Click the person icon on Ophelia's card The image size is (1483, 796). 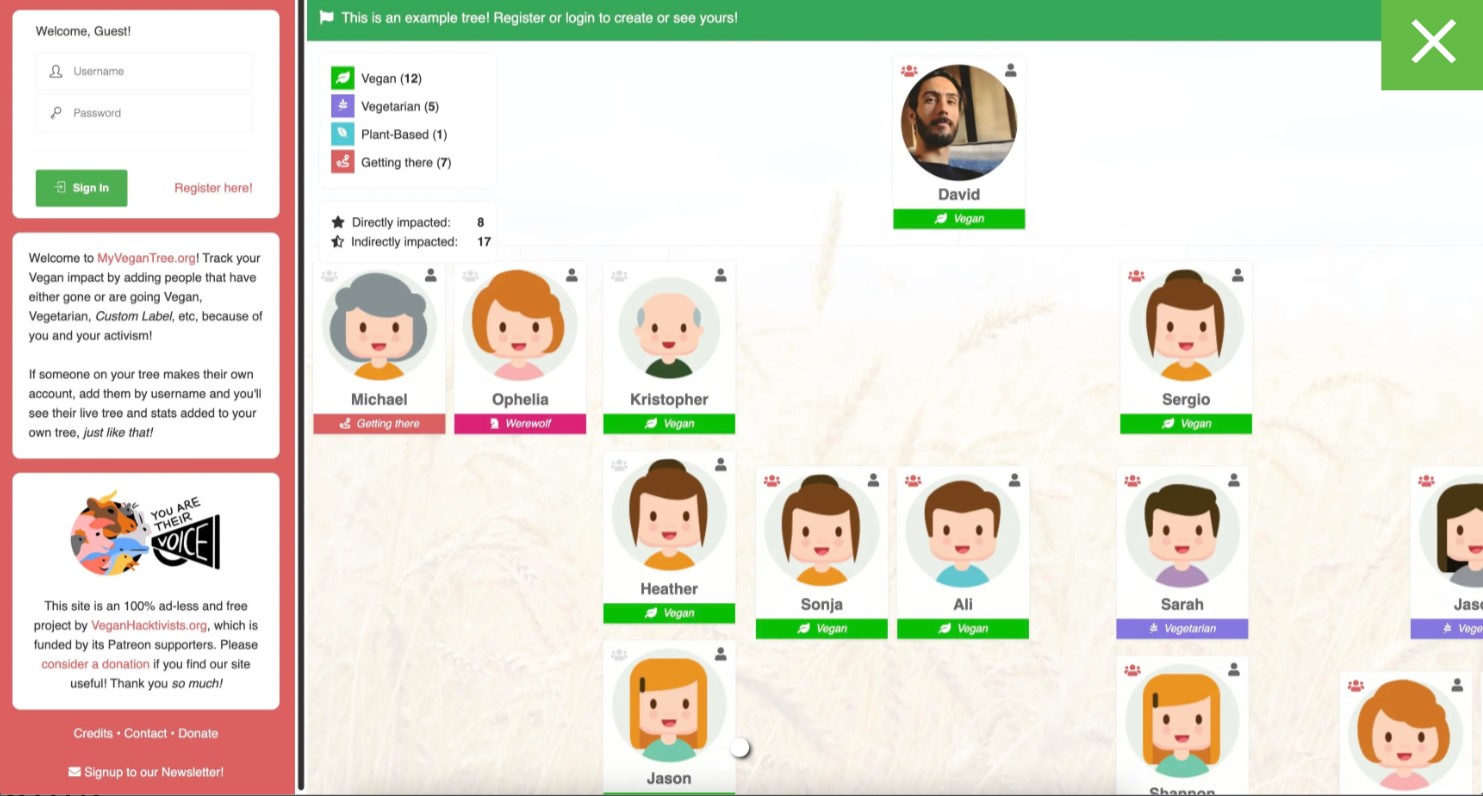click(572, 275)
